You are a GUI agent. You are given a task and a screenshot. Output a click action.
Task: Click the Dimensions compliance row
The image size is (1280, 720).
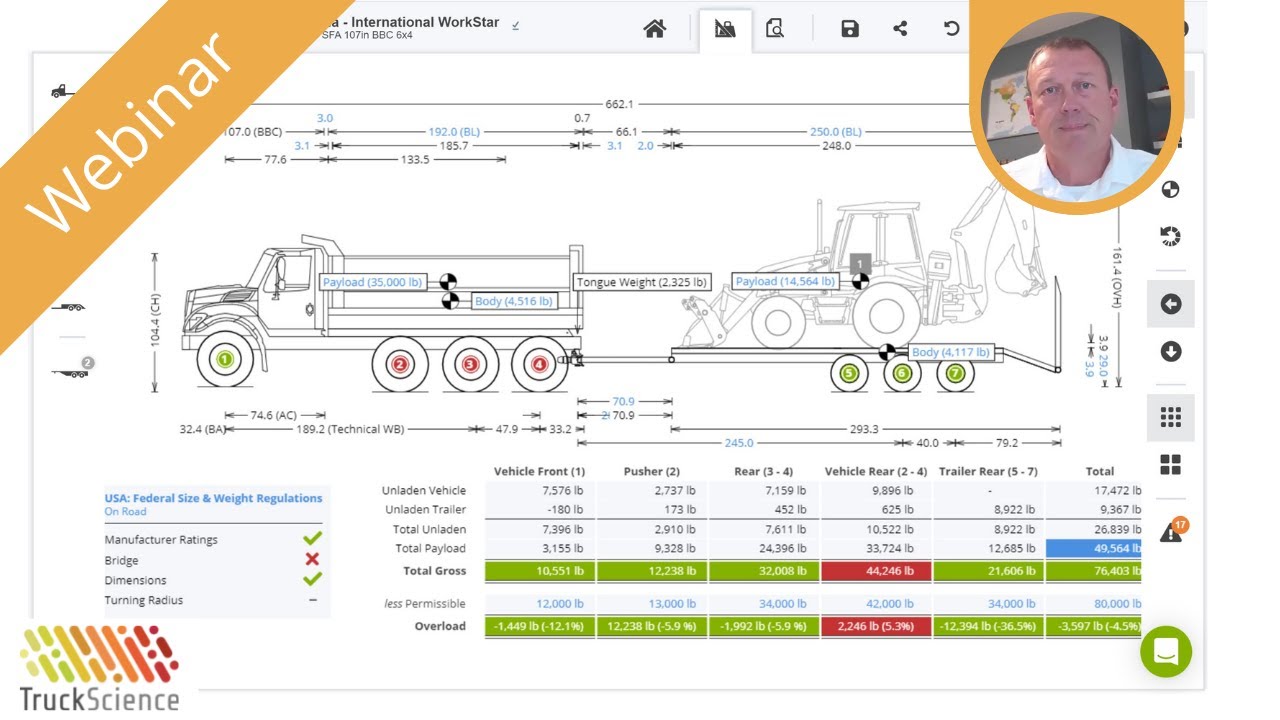click(x=214, y=580)
